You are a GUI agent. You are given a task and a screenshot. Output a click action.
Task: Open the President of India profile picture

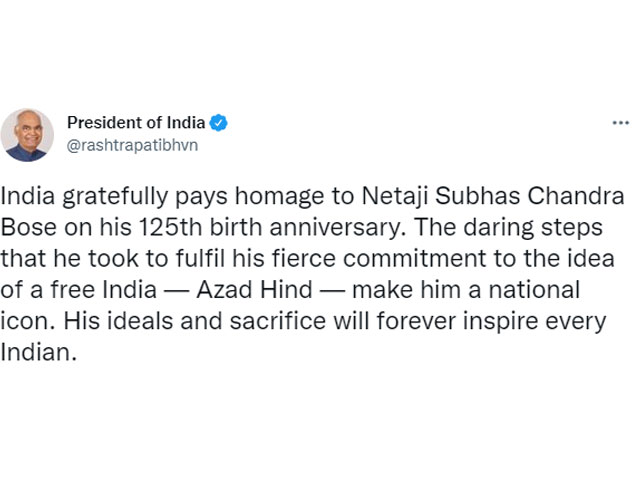(27, 135)
